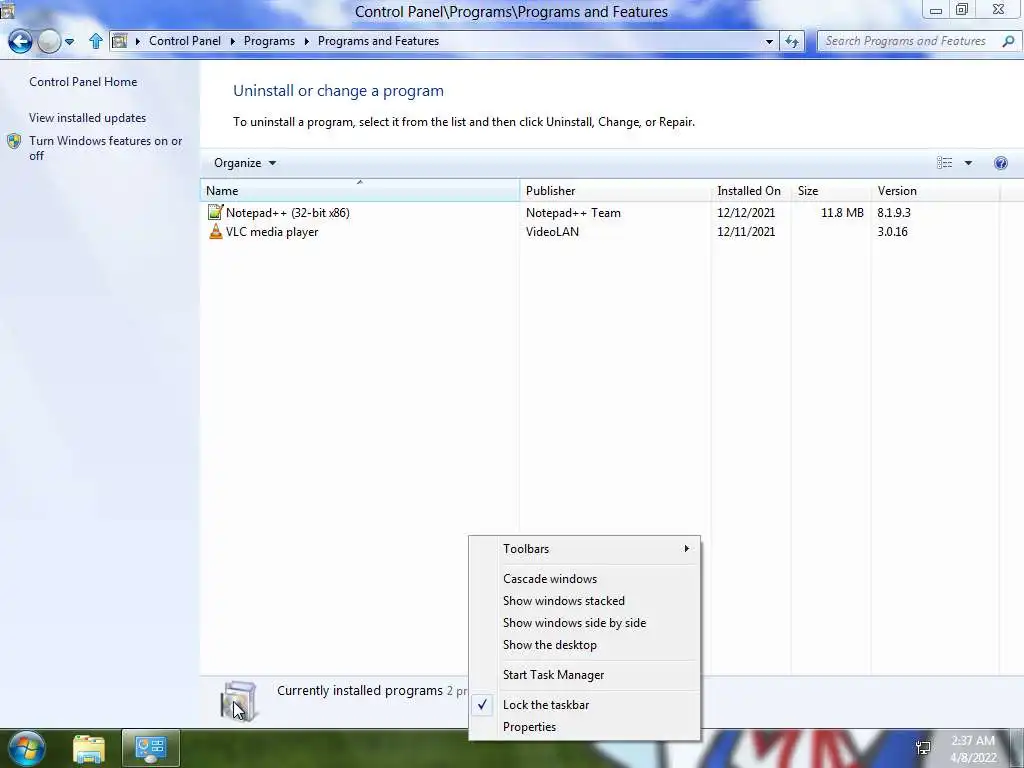1024x768 pixels.
Task: Sort by Installed On column
Action: 751,191
